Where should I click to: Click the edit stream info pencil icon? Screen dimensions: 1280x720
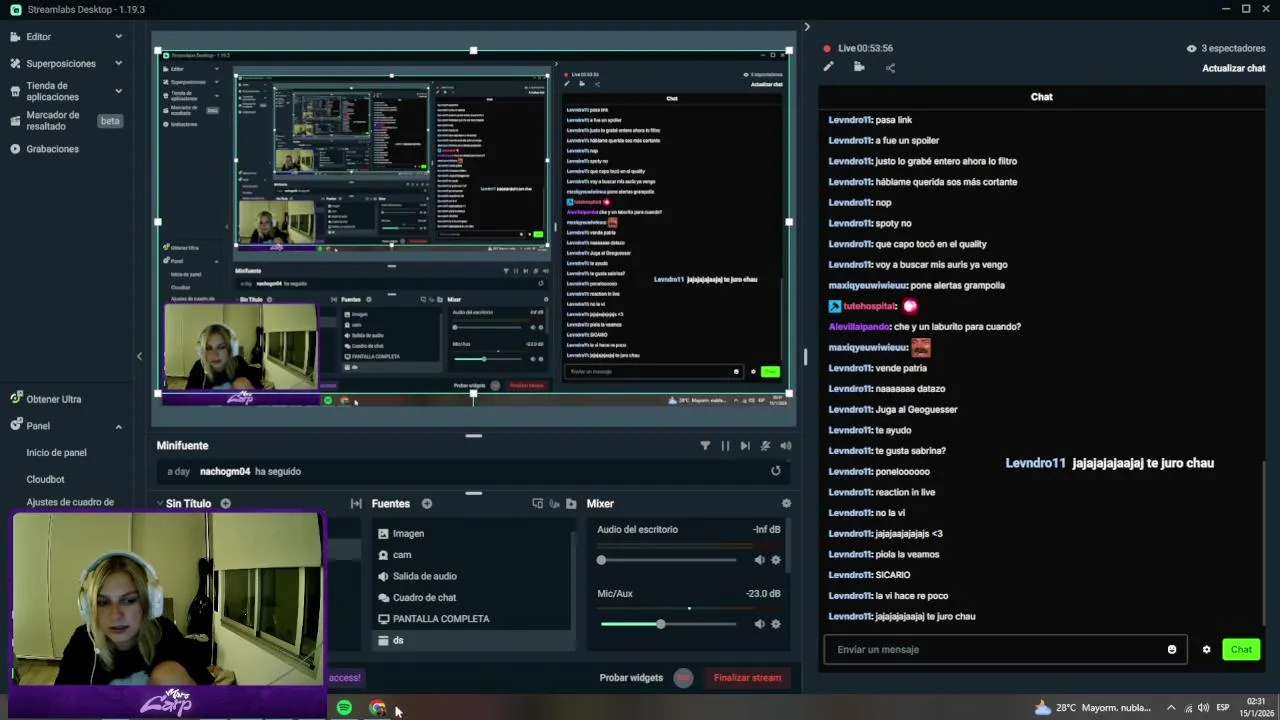coord(828,67)
